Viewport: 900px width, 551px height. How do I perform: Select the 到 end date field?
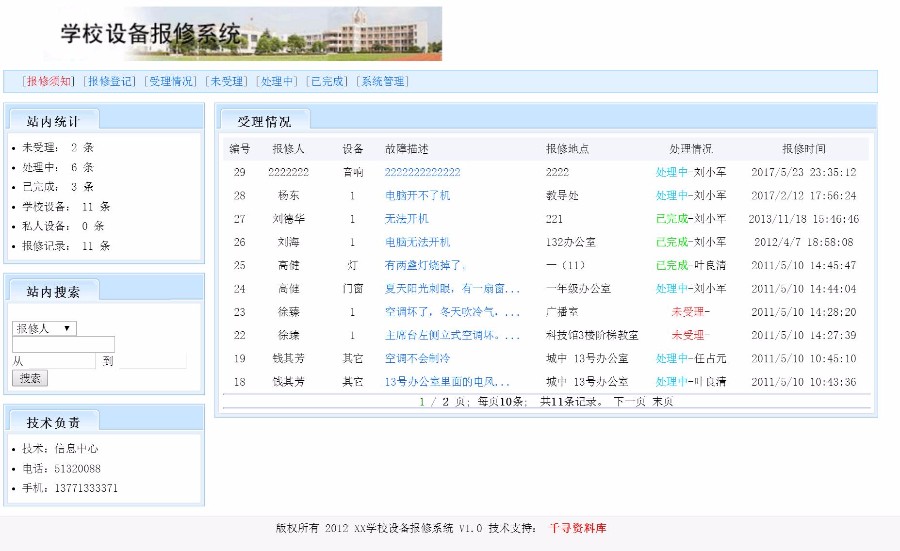pos(153,361)
